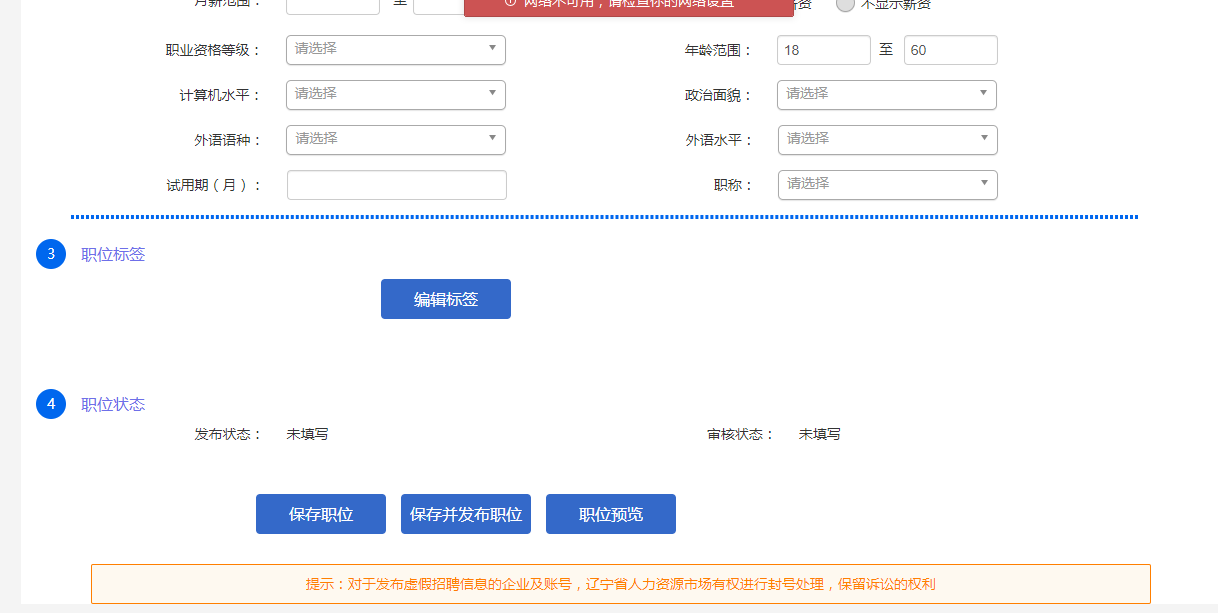Viewport: 1218px width, 613px height.
Task: Expand the 计算机水平 select box
Action: pos(395,95)
